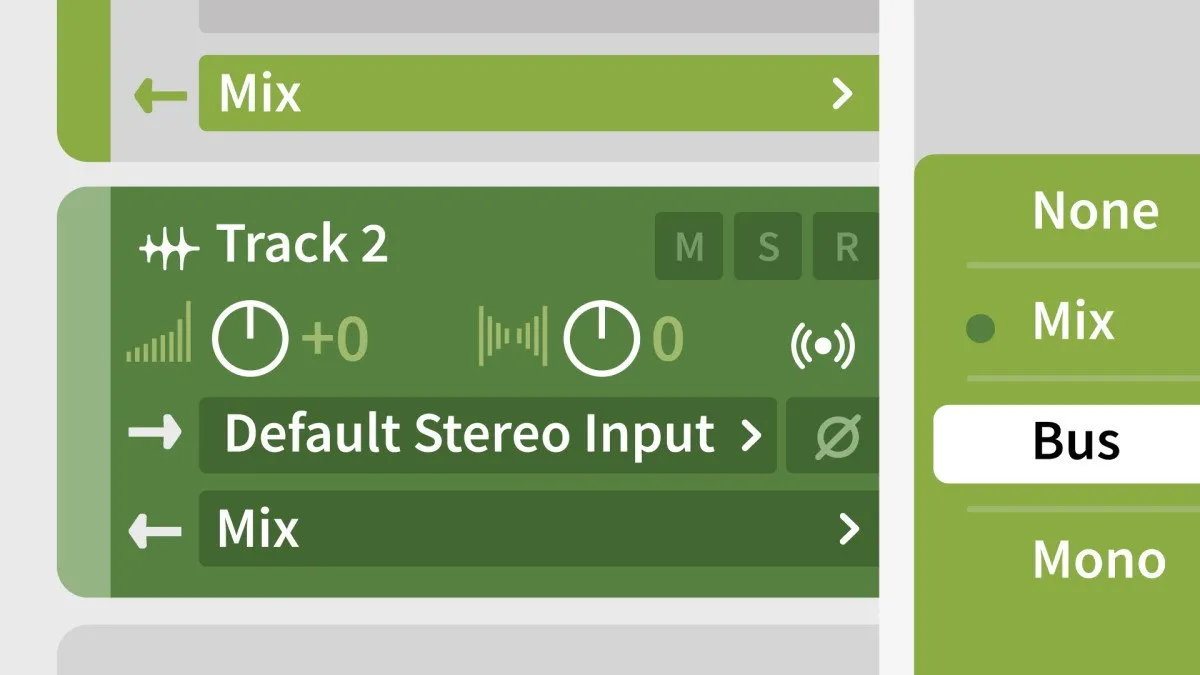Record-arm Track 2 with R button

pos(846,247)
